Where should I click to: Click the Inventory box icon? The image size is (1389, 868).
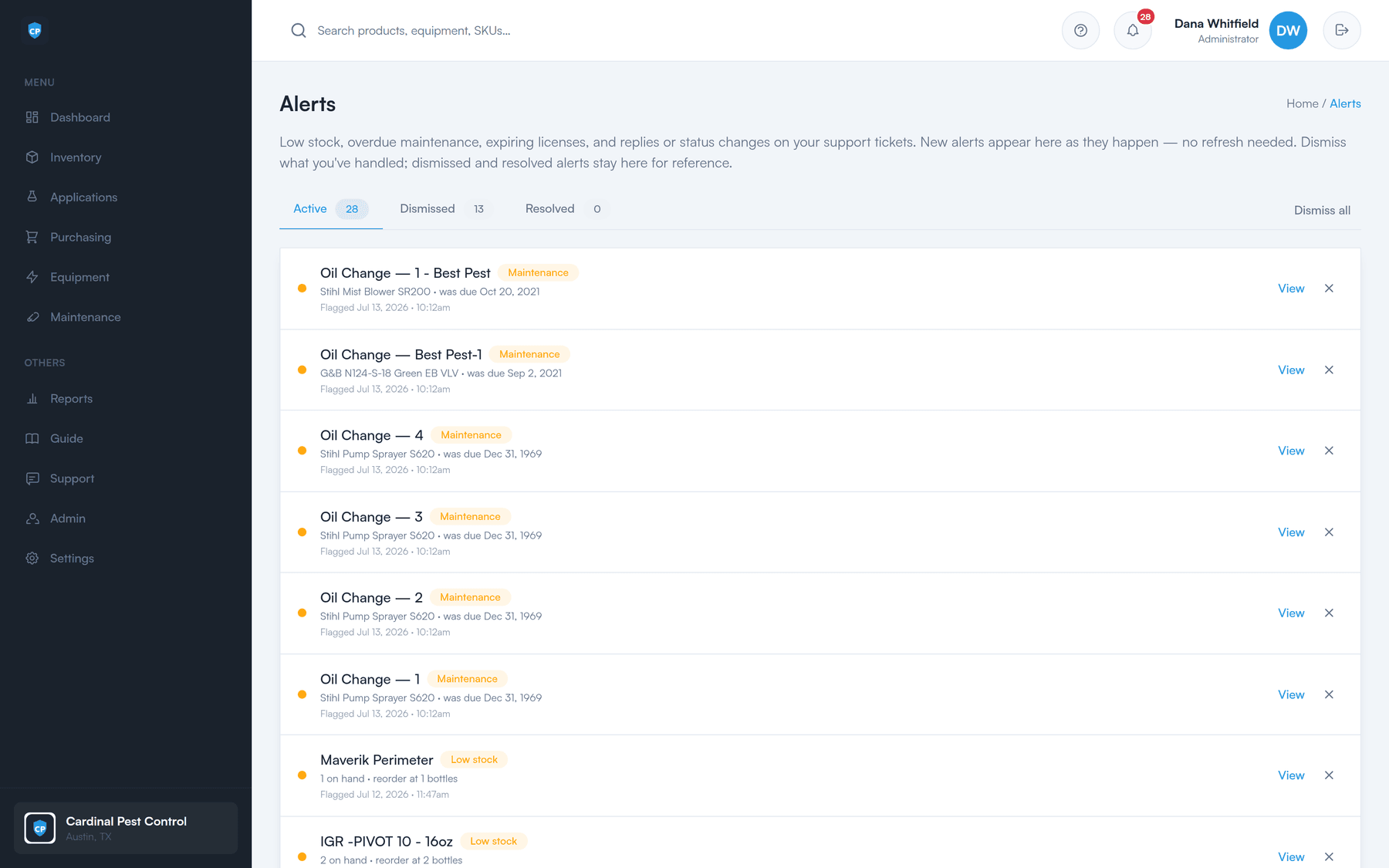click(x=32, y=157)
